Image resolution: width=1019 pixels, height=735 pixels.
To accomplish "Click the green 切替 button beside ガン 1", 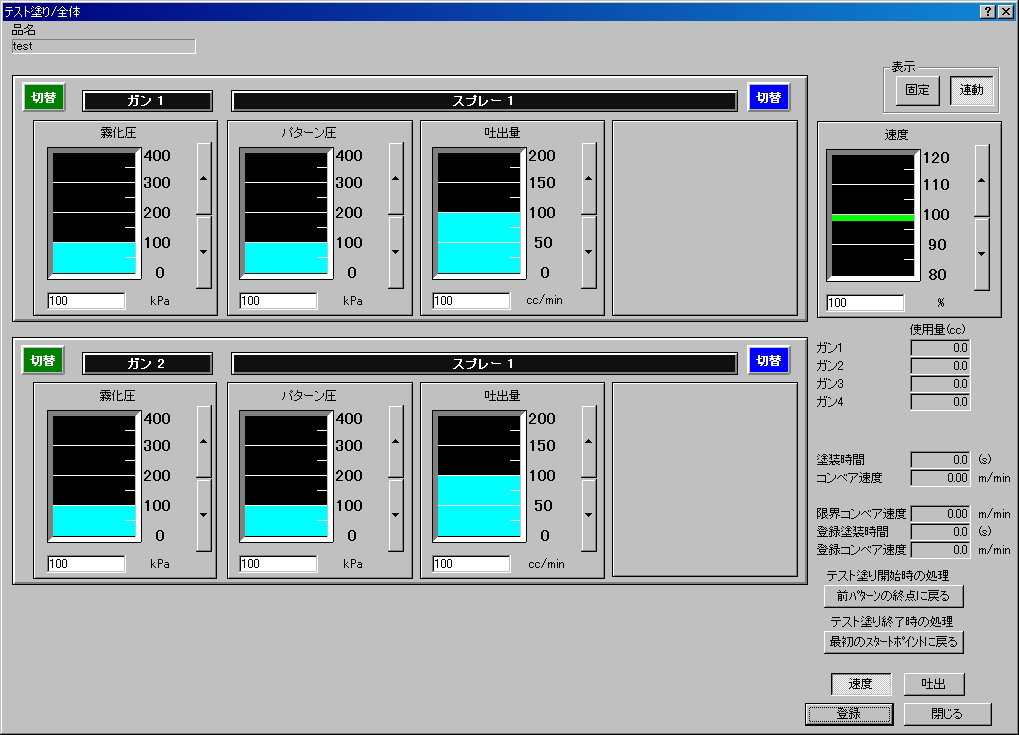I will click(43, 97).
